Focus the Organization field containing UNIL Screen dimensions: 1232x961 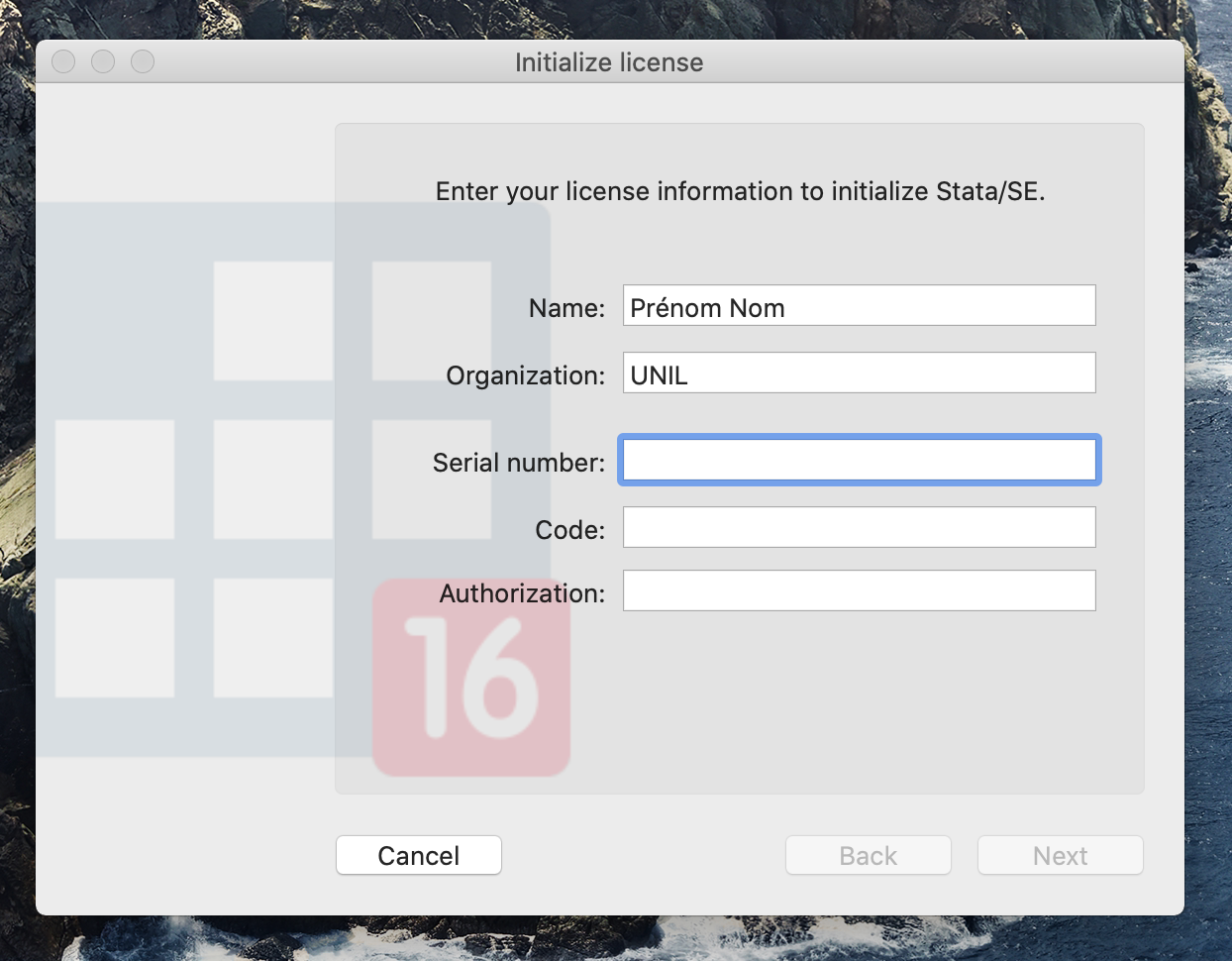(859, 374)
